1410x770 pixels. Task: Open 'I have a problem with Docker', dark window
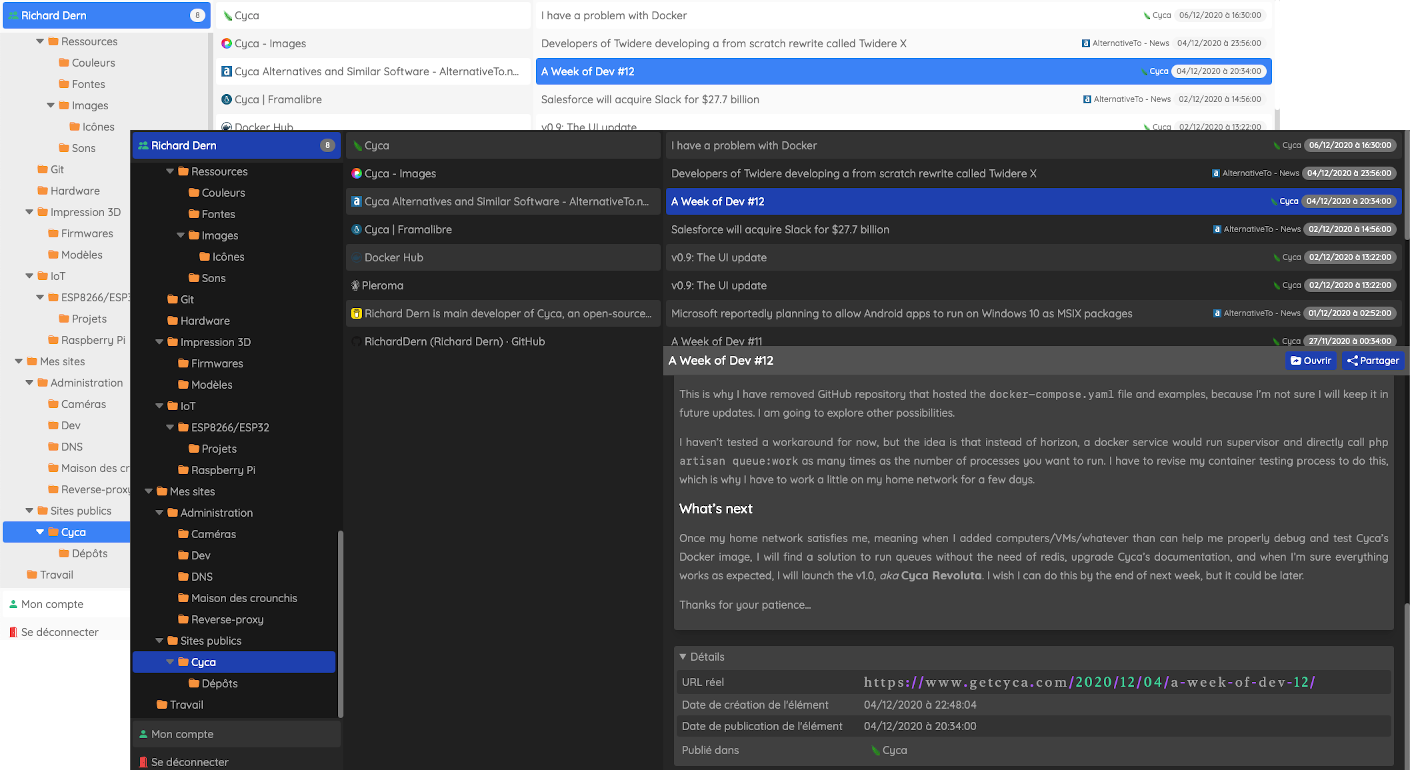tap(1033, 146)
